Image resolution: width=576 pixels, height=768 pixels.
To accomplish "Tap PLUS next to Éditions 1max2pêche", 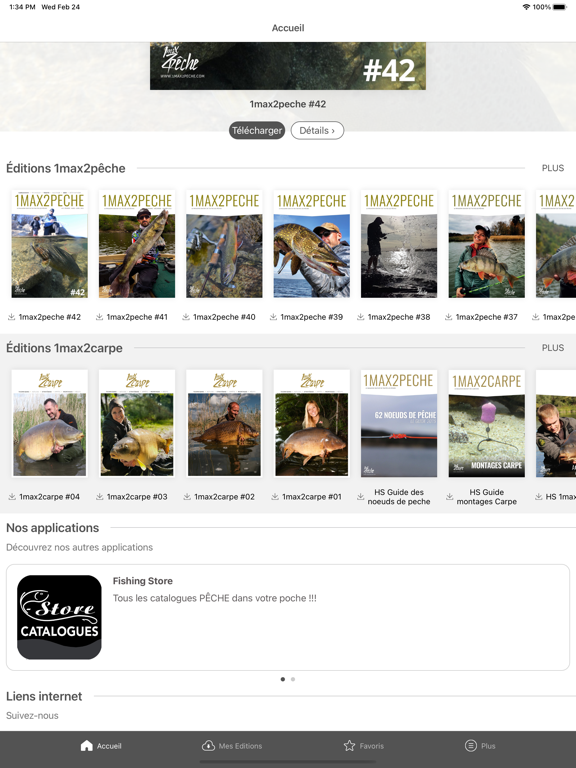I will click(x=553, y=168).
